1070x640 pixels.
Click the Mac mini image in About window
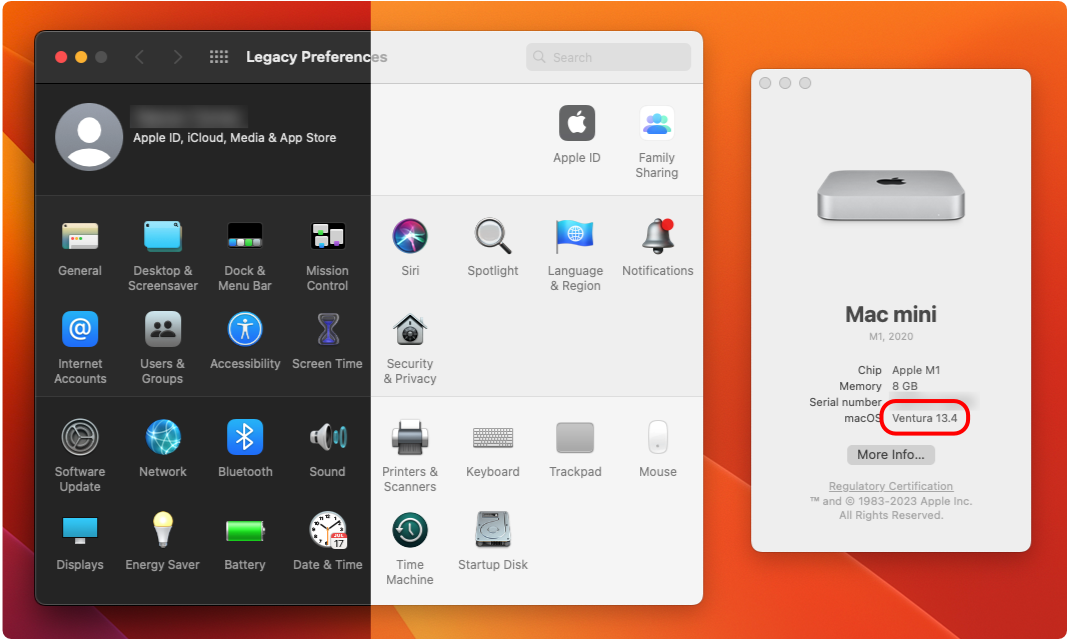click(x=891, y=195)
